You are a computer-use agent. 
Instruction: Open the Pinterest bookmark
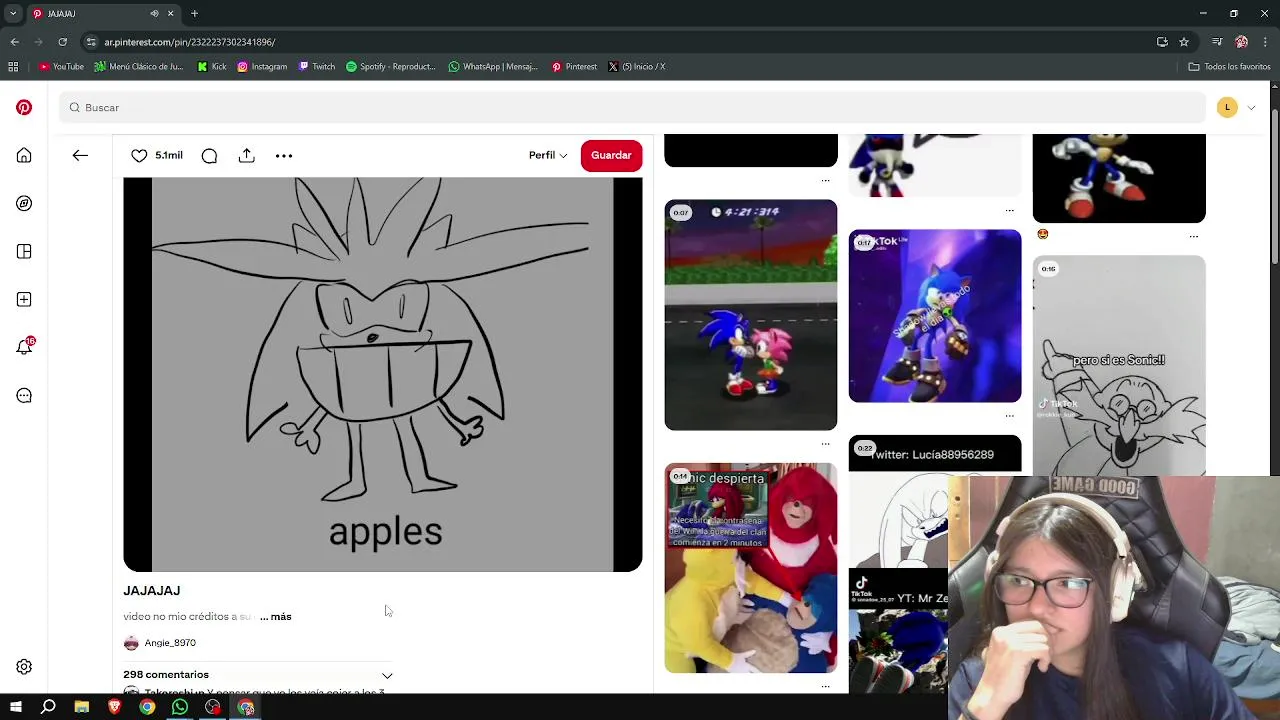(574, 67)
